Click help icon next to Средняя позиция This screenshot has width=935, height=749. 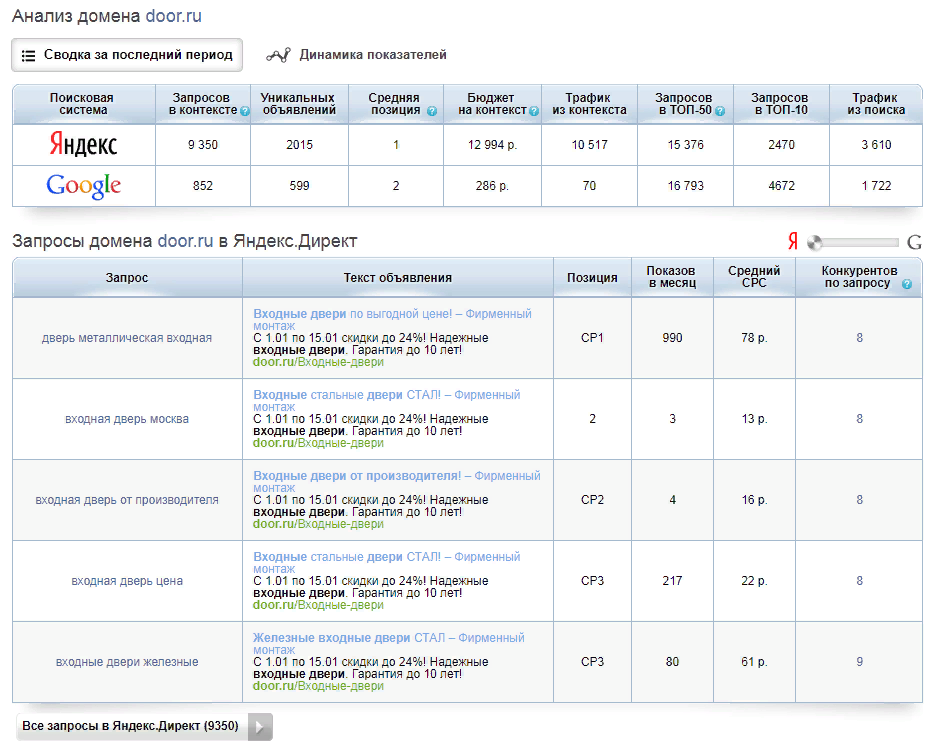[432, 111]
